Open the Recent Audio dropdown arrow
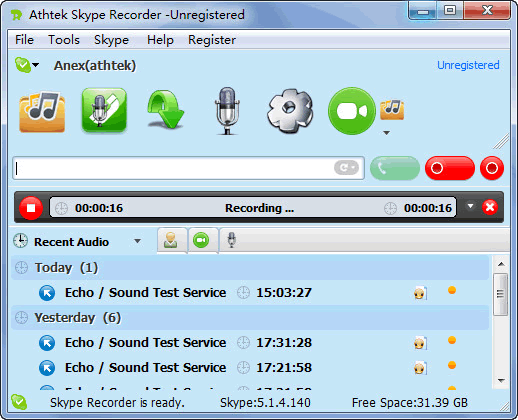The width and height of the screenshot is (518, 420). [137, 241]
